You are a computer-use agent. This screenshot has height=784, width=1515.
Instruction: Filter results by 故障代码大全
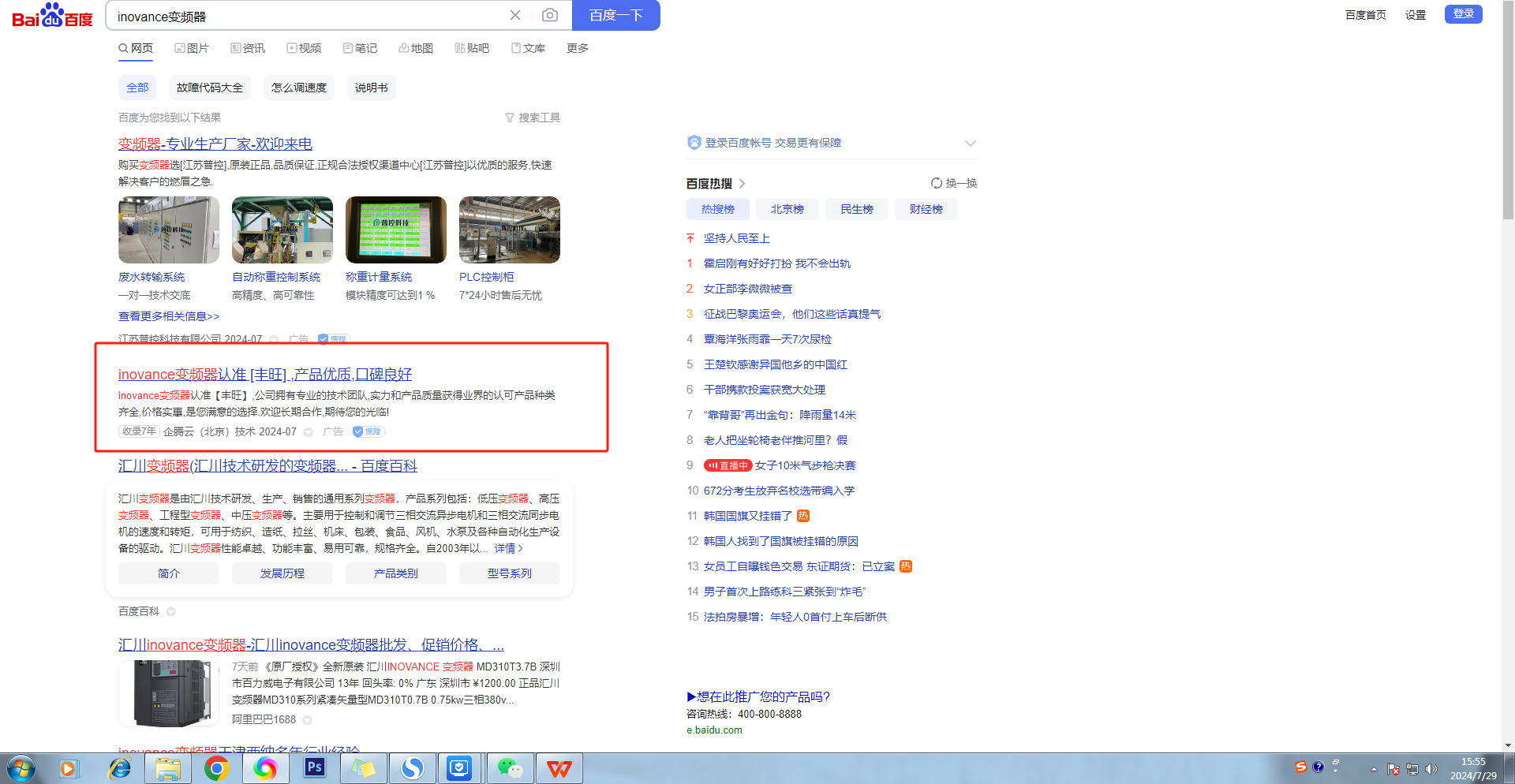click(209, 88)
